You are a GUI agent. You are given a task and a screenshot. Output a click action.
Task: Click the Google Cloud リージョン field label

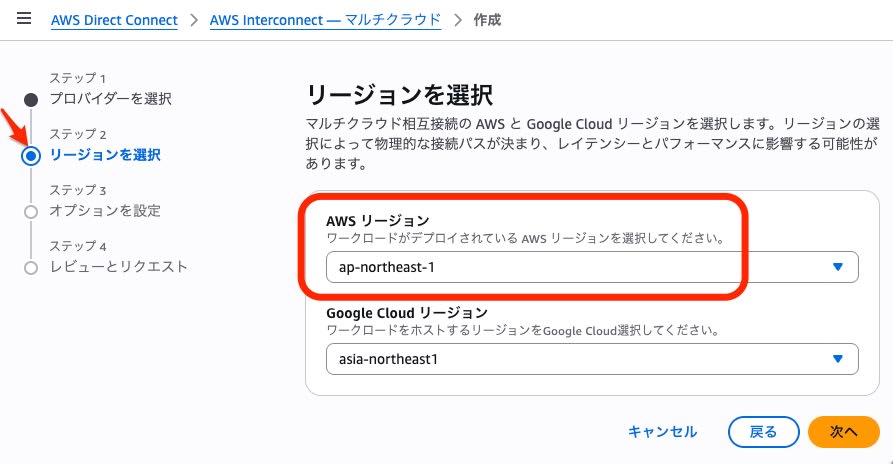coord(407,313)
